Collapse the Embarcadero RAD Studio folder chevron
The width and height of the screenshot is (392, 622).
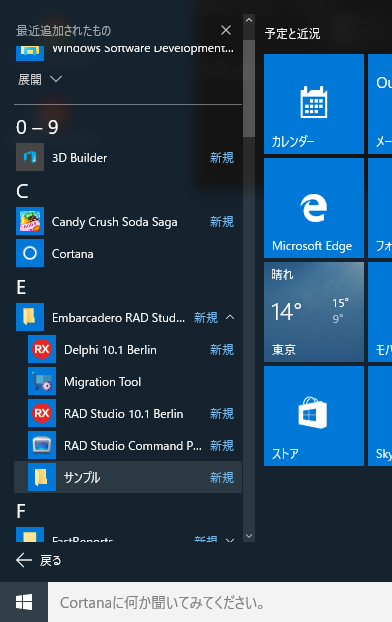click(x=230, y=317)
